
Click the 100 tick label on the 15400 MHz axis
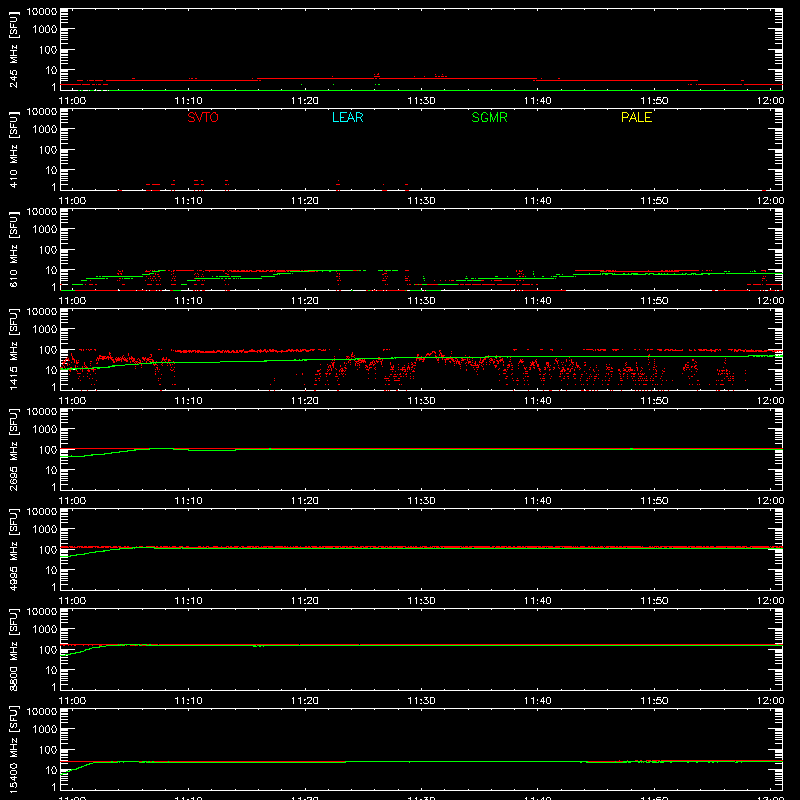tap(48, 750)
